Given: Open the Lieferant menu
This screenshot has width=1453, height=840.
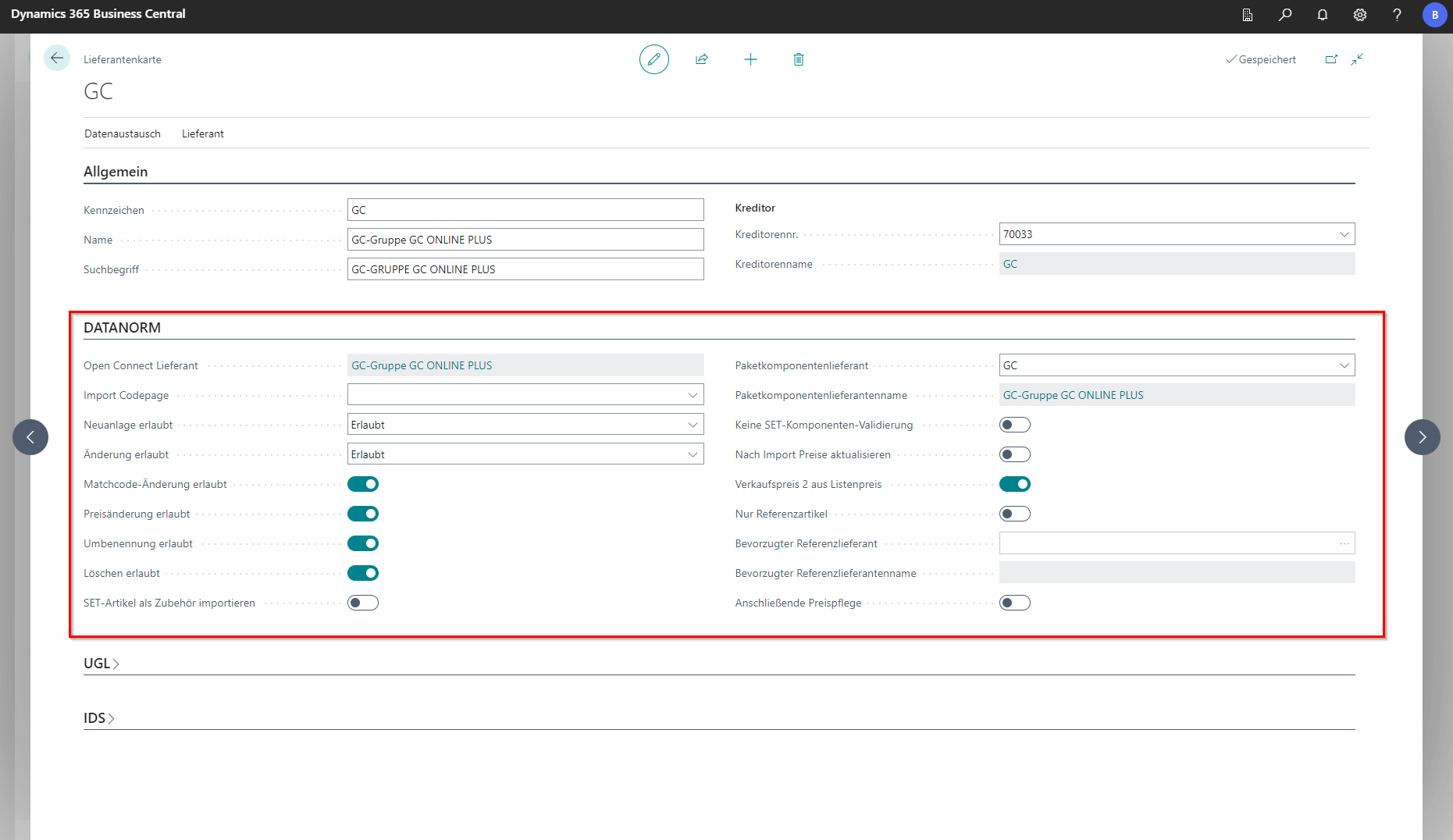Looking at the screenshot, I should click(x=203, y=133).
